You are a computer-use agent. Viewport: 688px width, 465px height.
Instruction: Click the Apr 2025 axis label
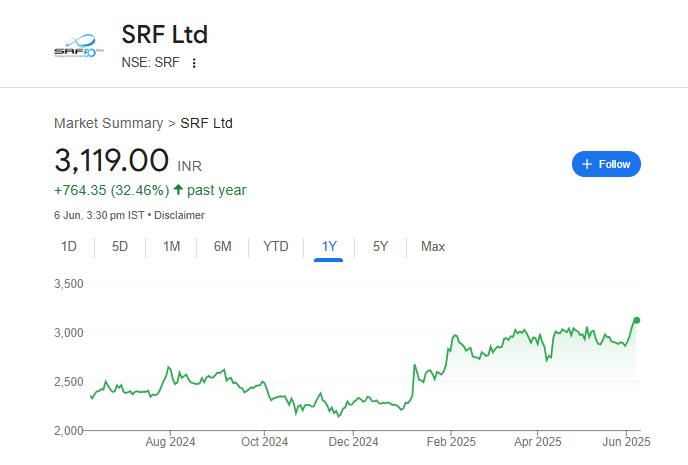coord(538,442)
